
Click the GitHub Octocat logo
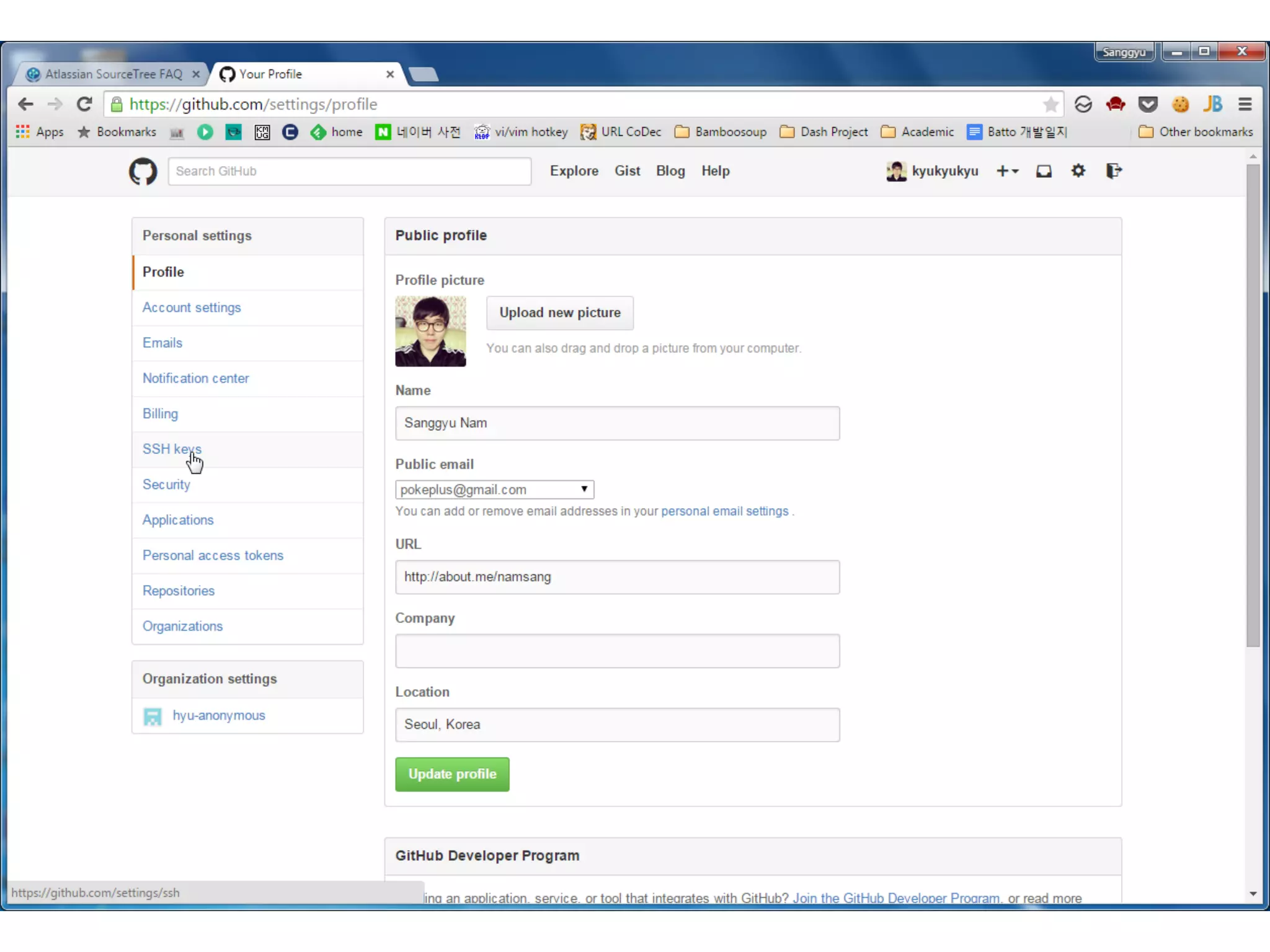click(x=143, y=171)
